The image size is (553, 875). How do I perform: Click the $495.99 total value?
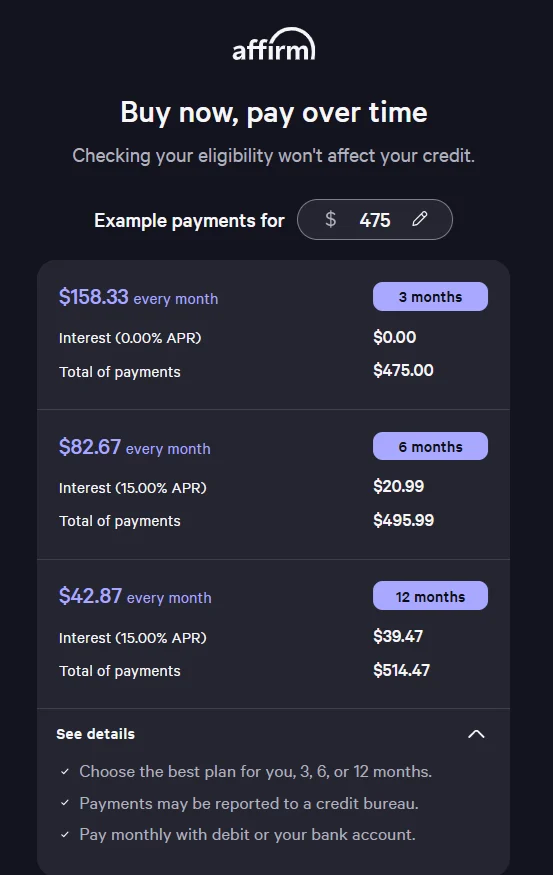click(403, 520)
